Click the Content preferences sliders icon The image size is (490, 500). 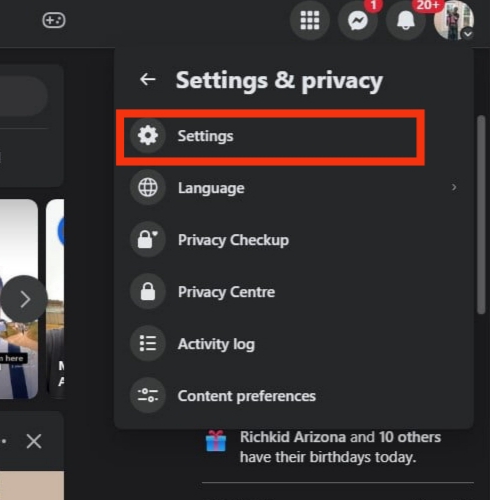148,395
